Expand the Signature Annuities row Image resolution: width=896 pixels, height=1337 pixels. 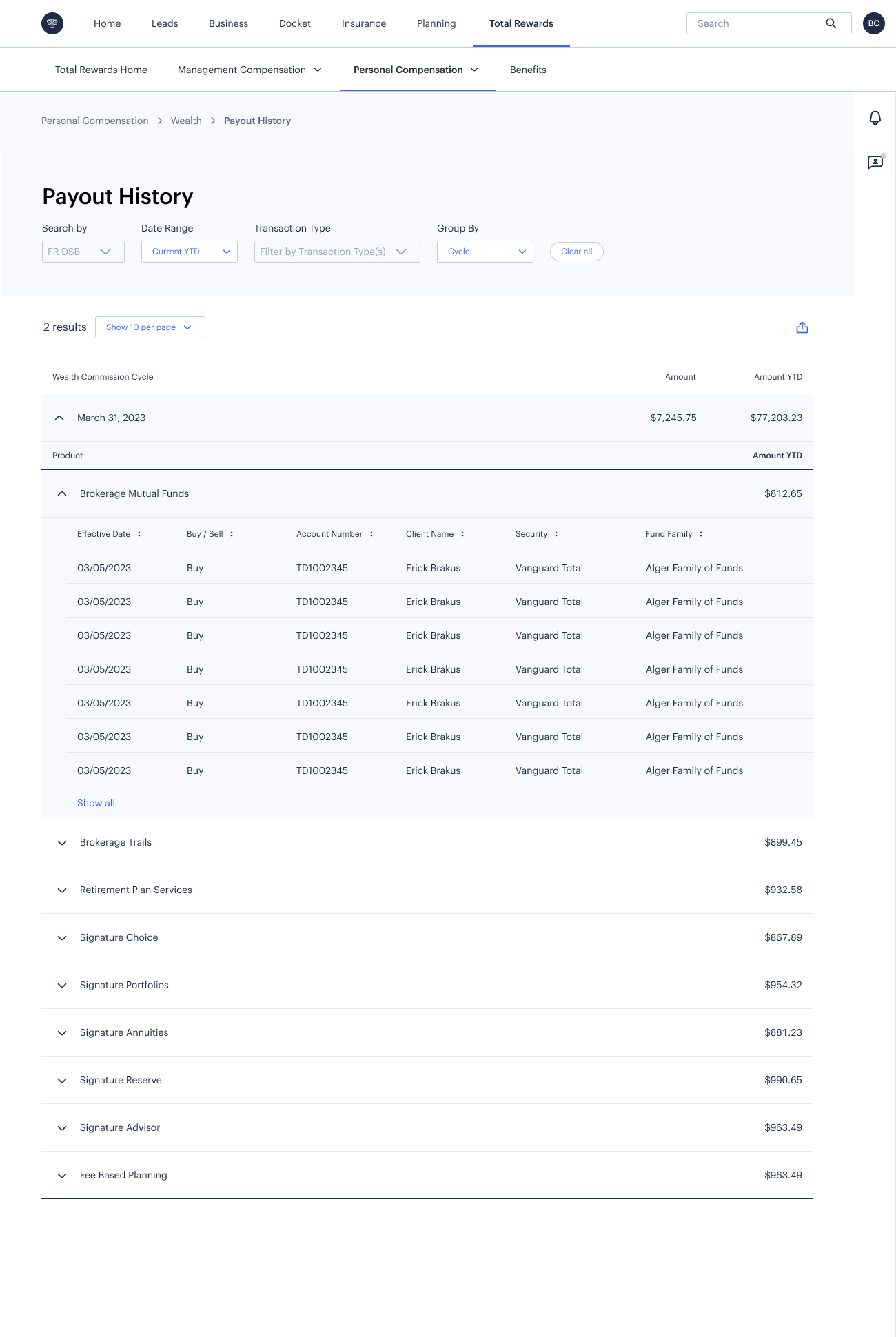click(62, 1033)
